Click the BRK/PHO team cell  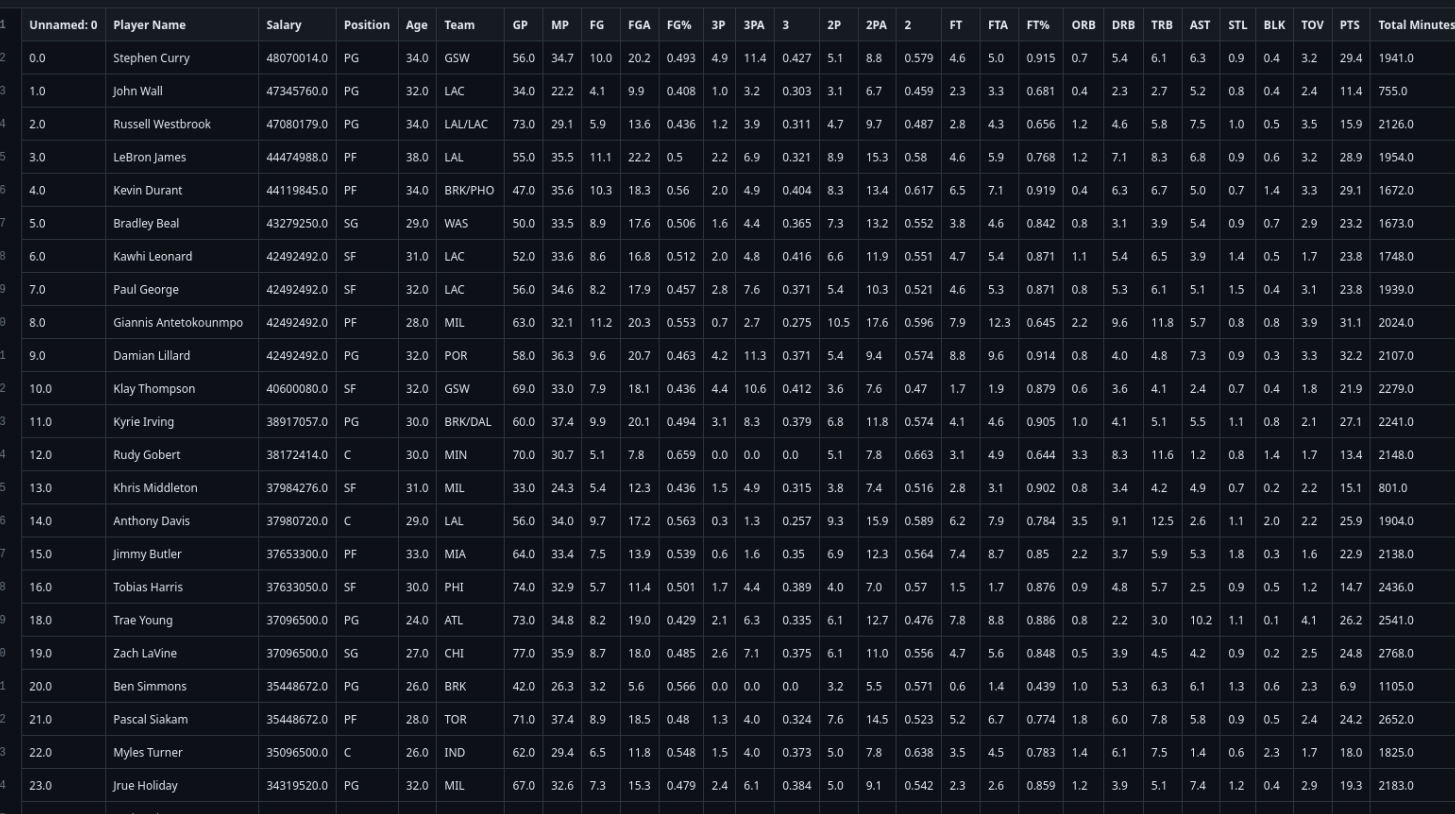(470, 190)
